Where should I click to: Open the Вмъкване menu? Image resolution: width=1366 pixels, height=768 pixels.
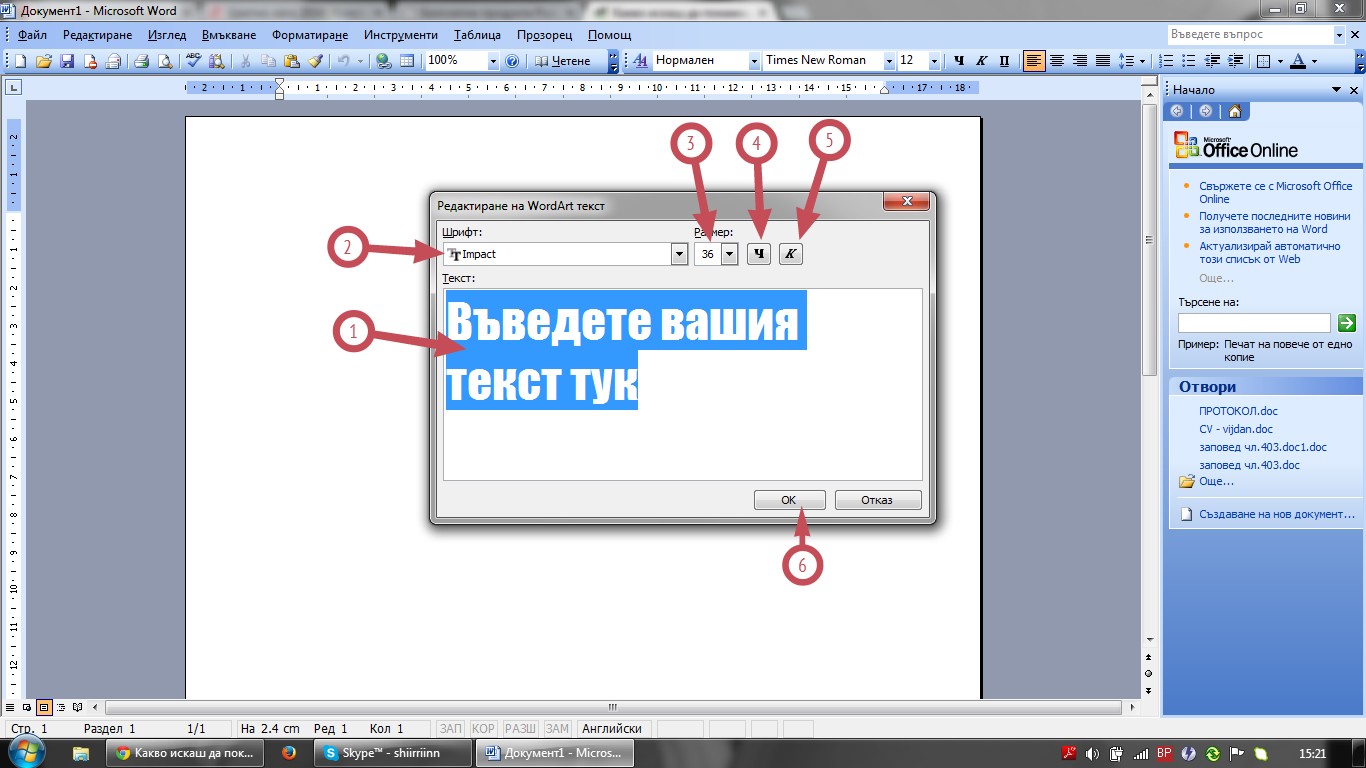230,35
